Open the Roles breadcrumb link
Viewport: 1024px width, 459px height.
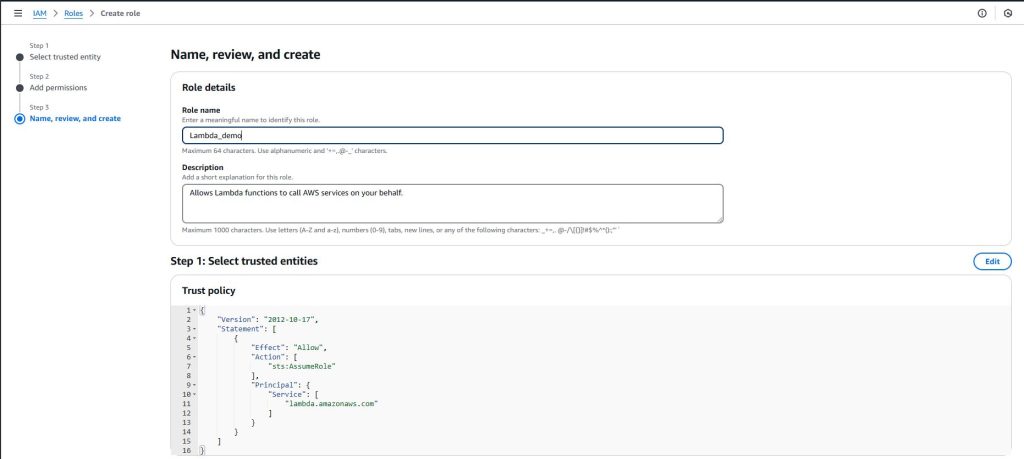click(73, 13)
